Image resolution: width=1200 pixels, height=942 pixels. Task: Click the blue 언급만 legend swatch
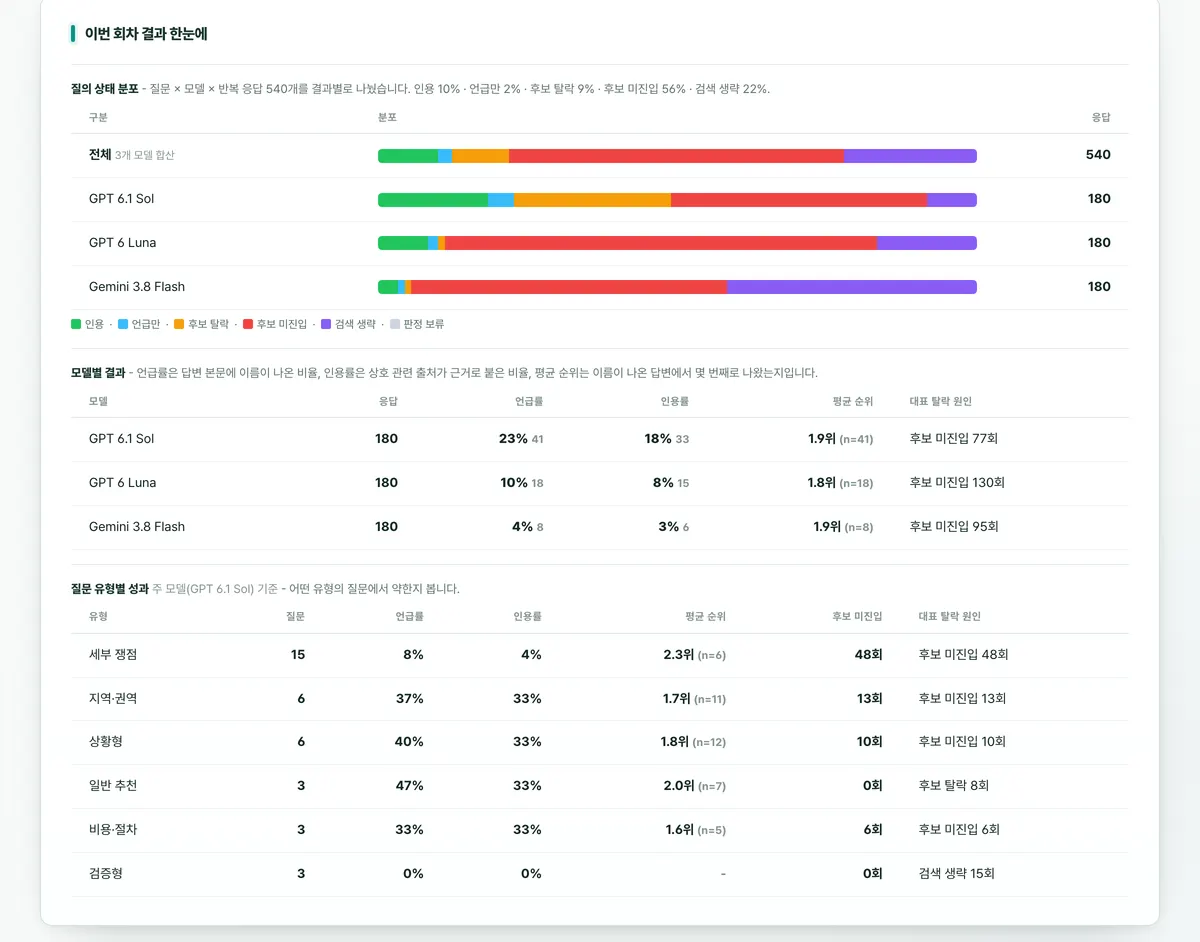point(123,324)
